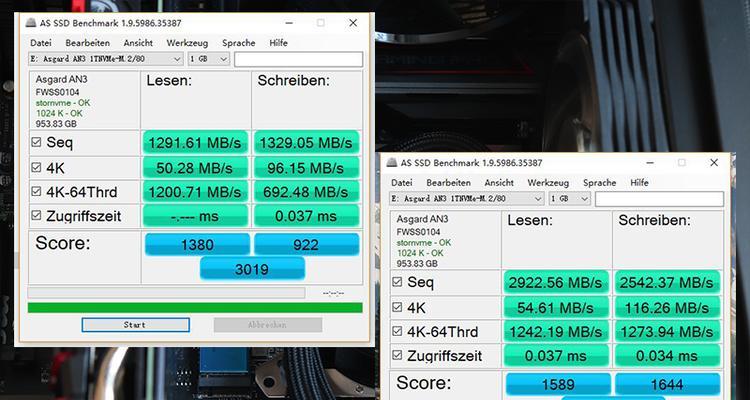Open the Datei menu in the right window
The image size is (750, 400).
[x=402, y=183]
